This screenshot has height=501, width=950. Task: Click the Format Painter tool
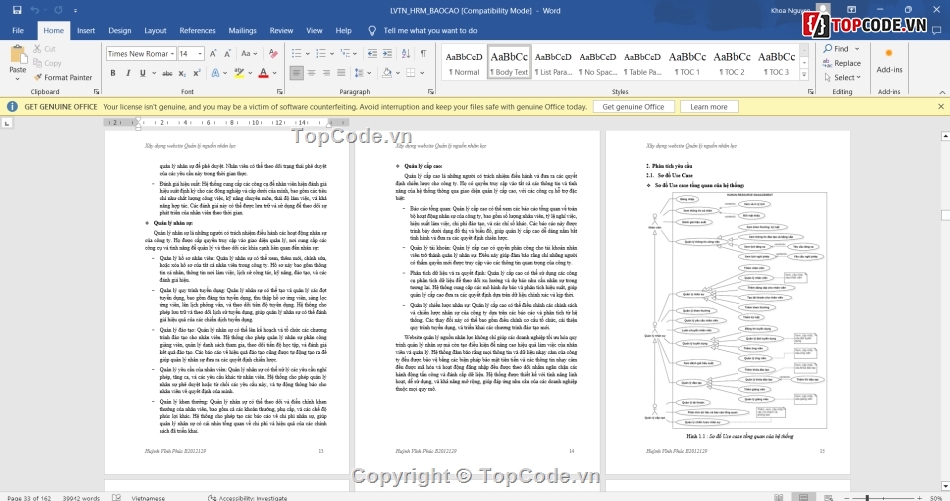coord(62,78)
